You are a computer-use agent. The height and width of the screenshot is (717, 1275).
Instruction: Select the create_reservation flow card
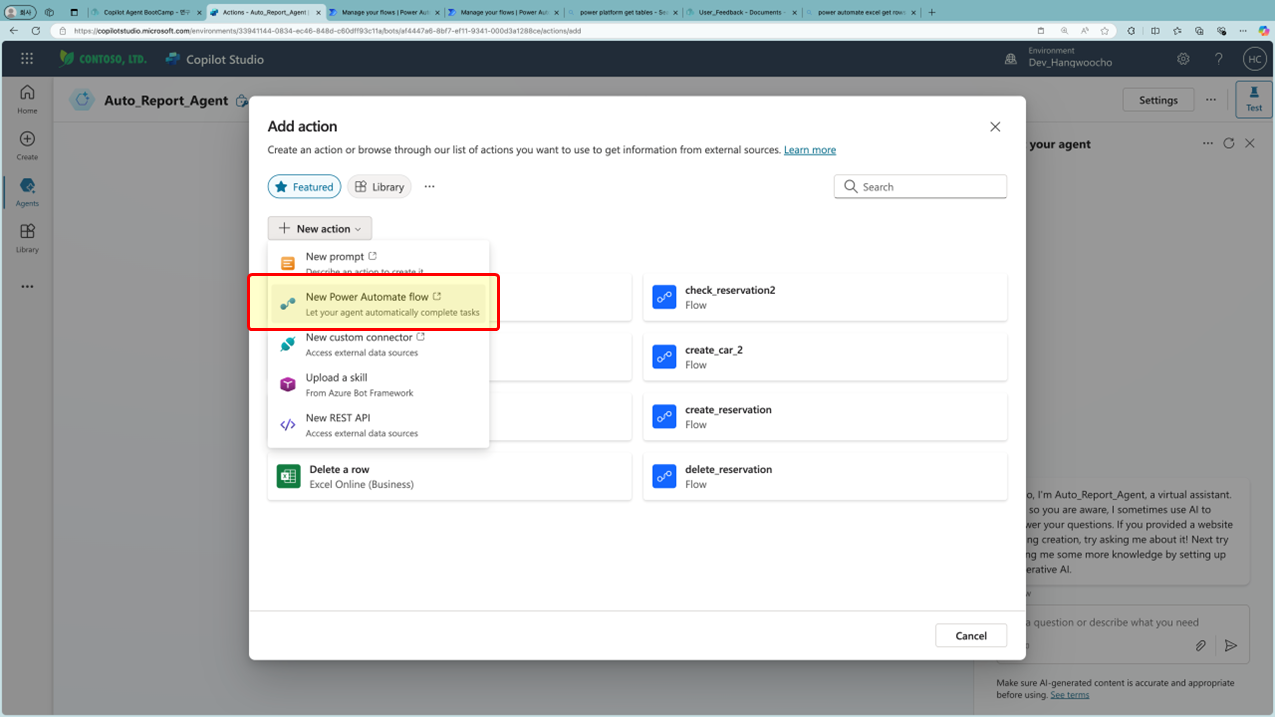tap(825, 416)
